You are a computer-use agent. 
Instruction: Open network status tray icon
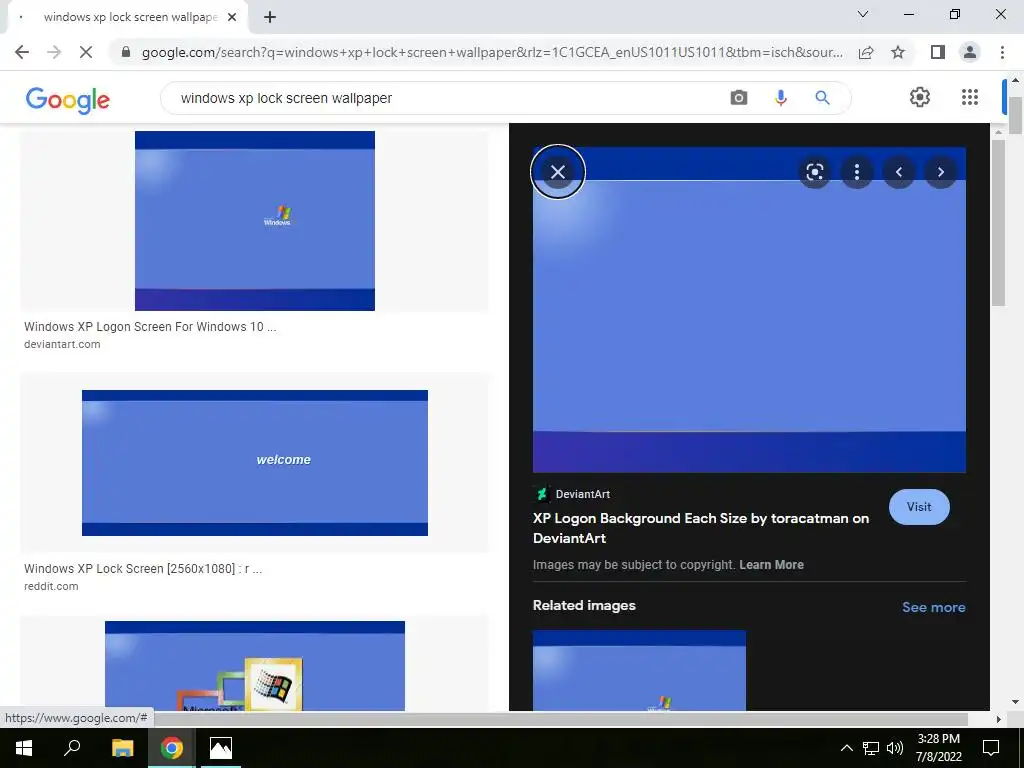pos(871,748)
